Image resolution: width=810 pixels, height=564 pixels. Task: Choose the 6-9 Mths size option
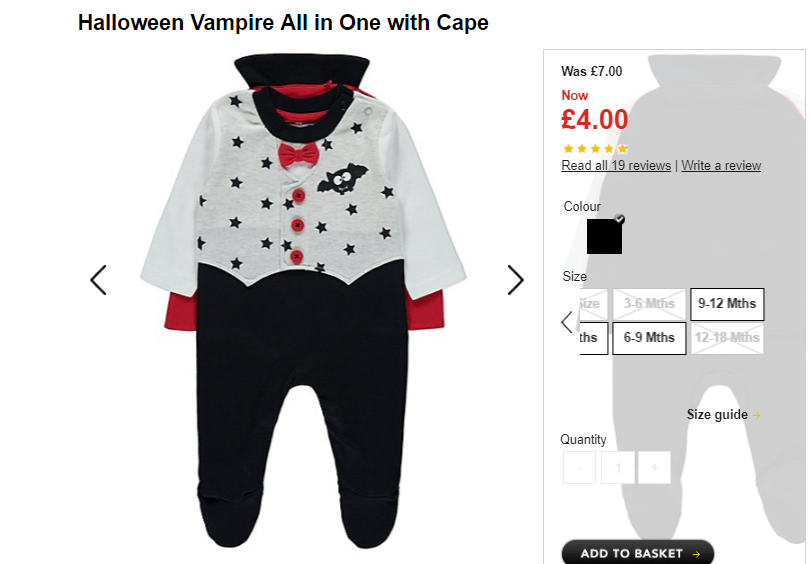click(x=649, y=338)
